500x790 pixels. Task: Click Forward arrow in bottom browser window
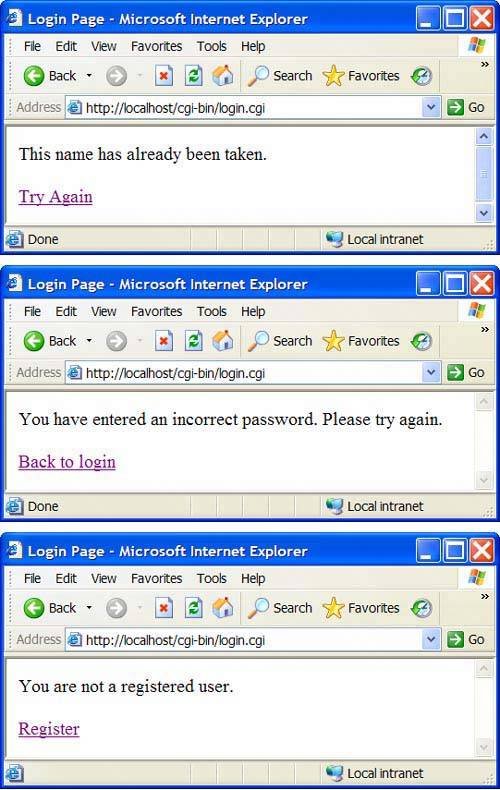point(116,608)
